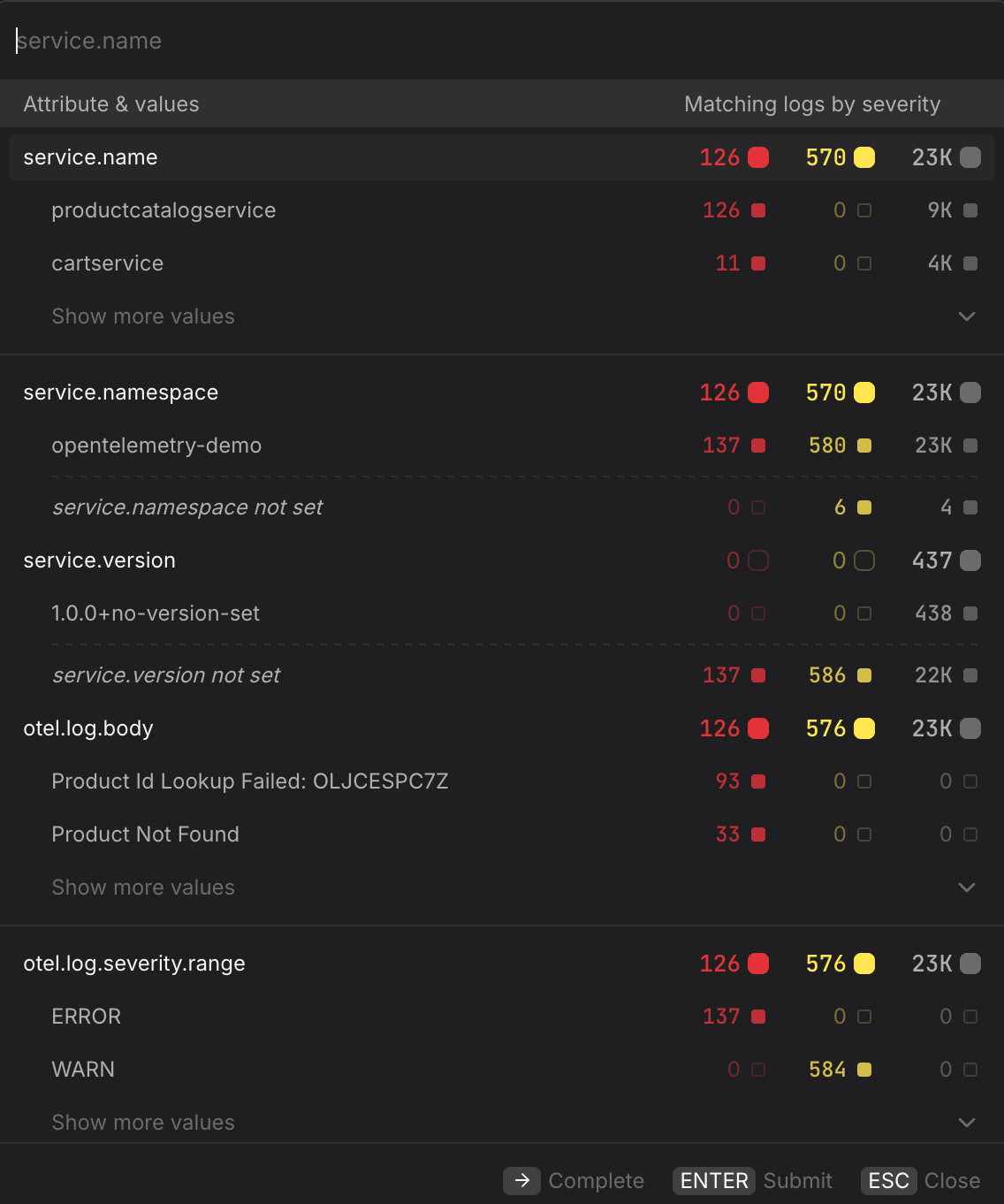Click yellow warning indicator in service.namespace row
1004x1204 pixels.
864,392
